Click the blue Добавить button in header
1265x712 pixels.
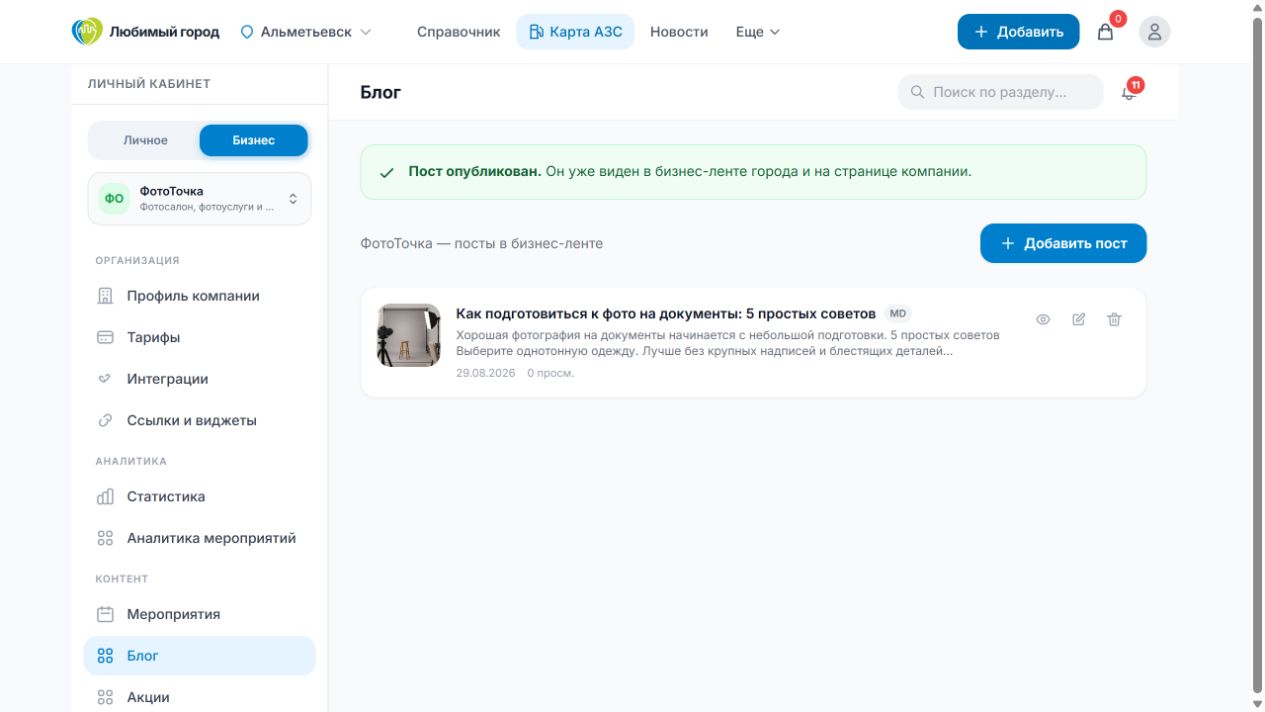pos(1018,32)
